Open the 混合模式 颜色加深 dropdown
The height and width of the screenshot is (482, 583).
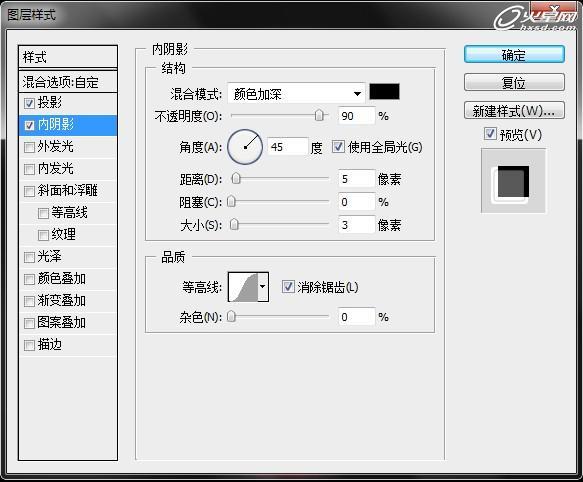pos(296,93)
